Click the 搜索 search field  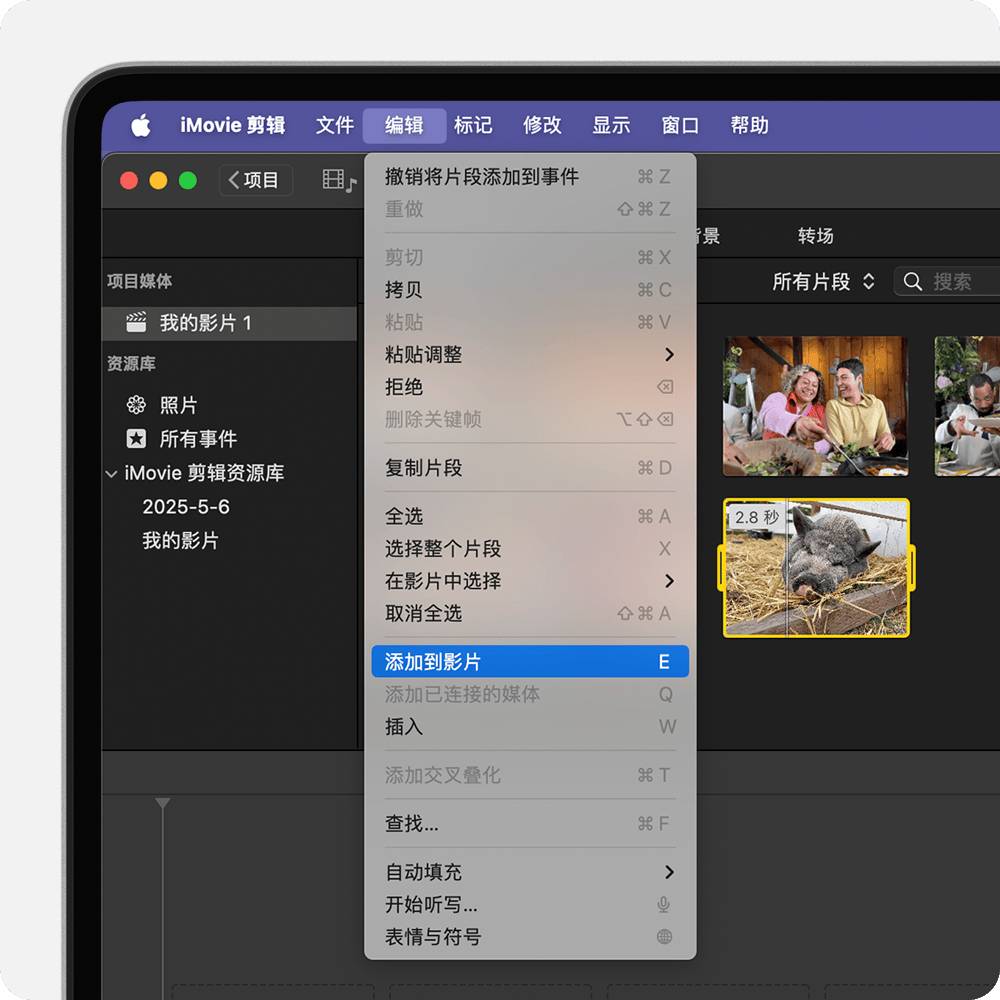(948, 281)
